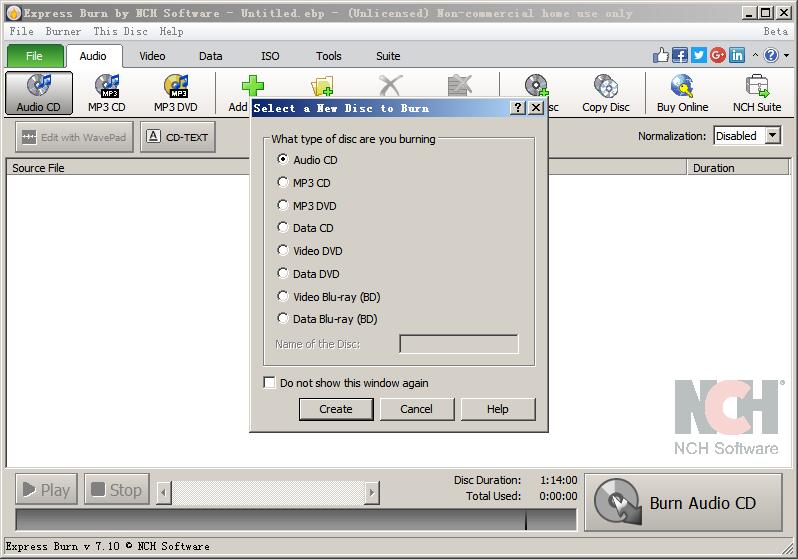798x559 pixels.
Task: Share via the Google Plus icon
Action: [x=718, y=55]
